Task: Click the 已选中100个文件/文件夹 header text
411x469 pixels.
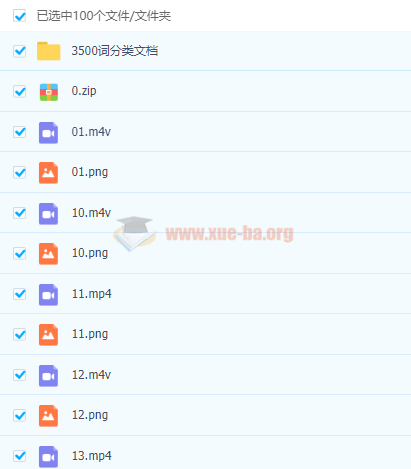Action: point(104,16)
